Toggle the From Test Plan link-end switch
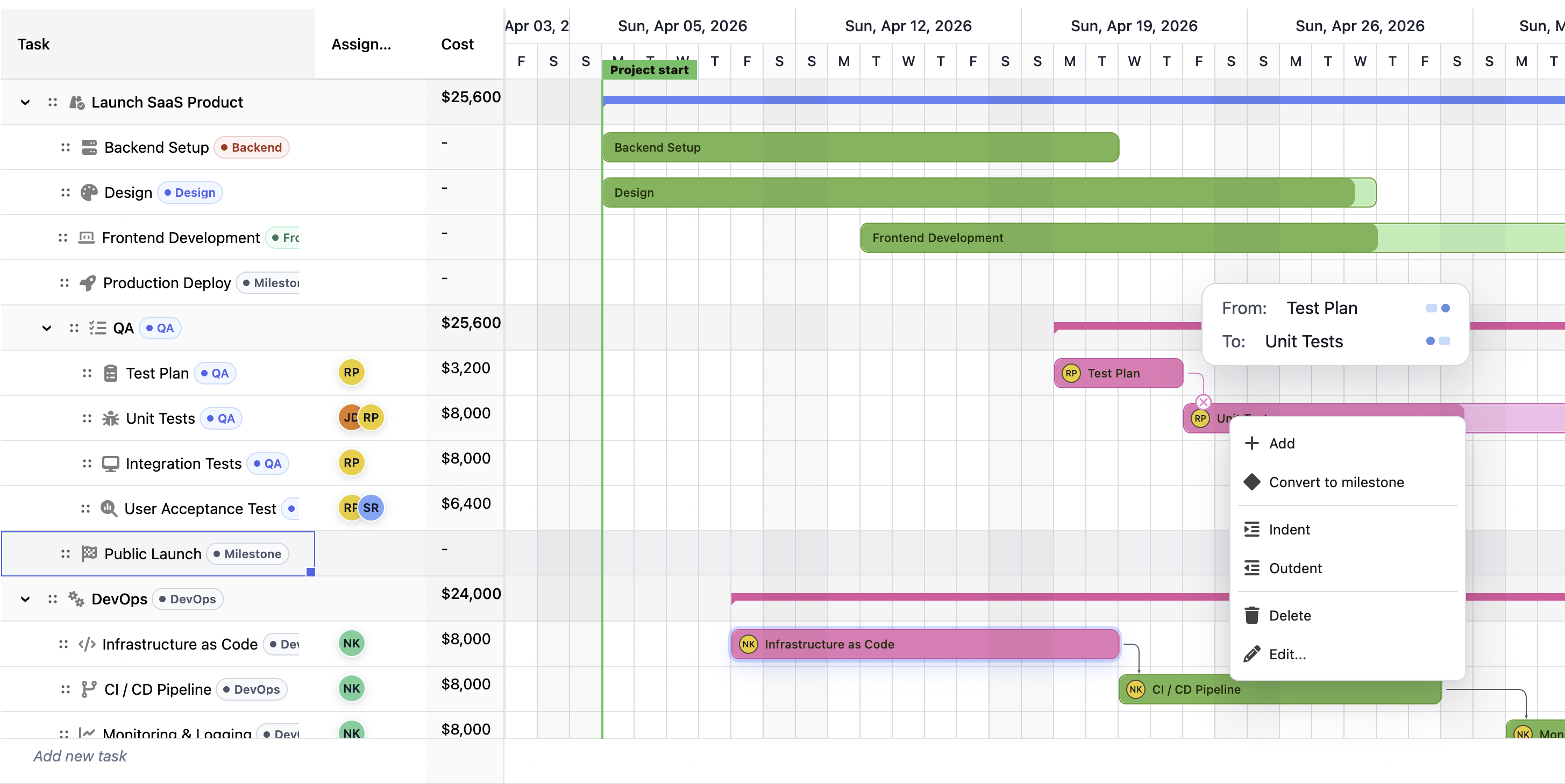 coord(1438,309)
